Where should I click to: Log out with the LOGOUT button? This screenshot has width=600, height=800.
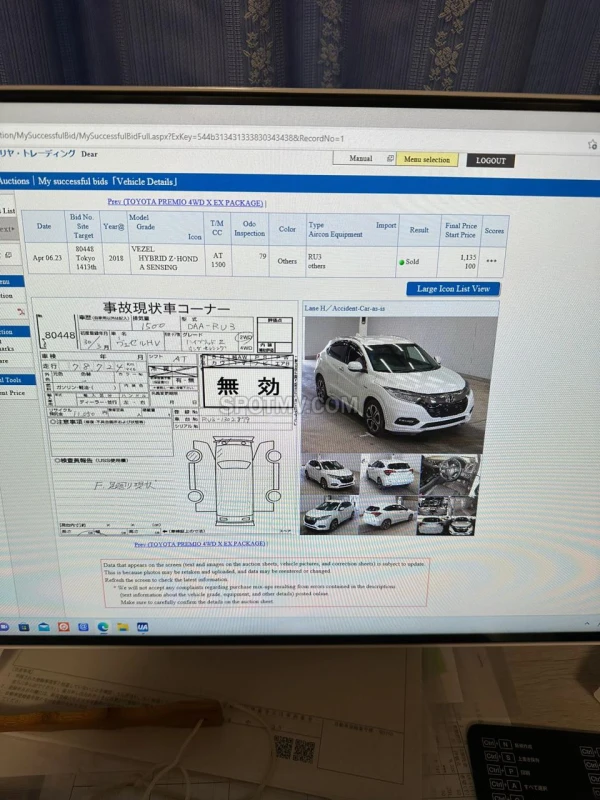point(490,161)
